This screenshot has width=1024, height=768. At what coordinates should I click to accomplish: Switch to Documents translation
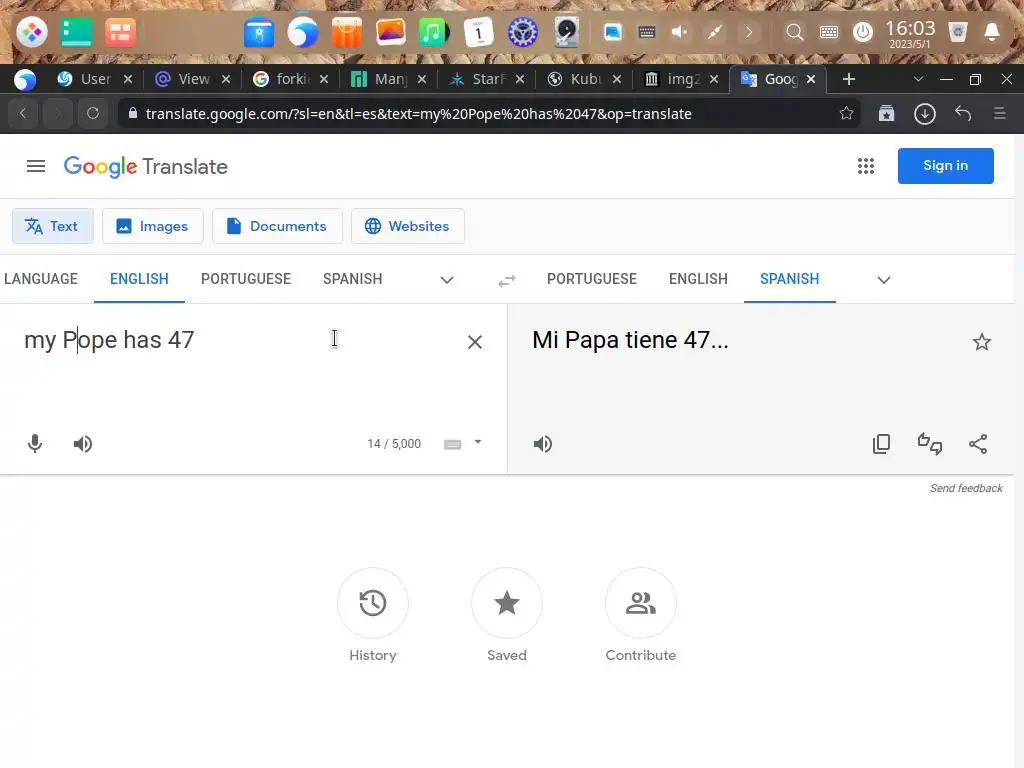[x=277, y=226]
